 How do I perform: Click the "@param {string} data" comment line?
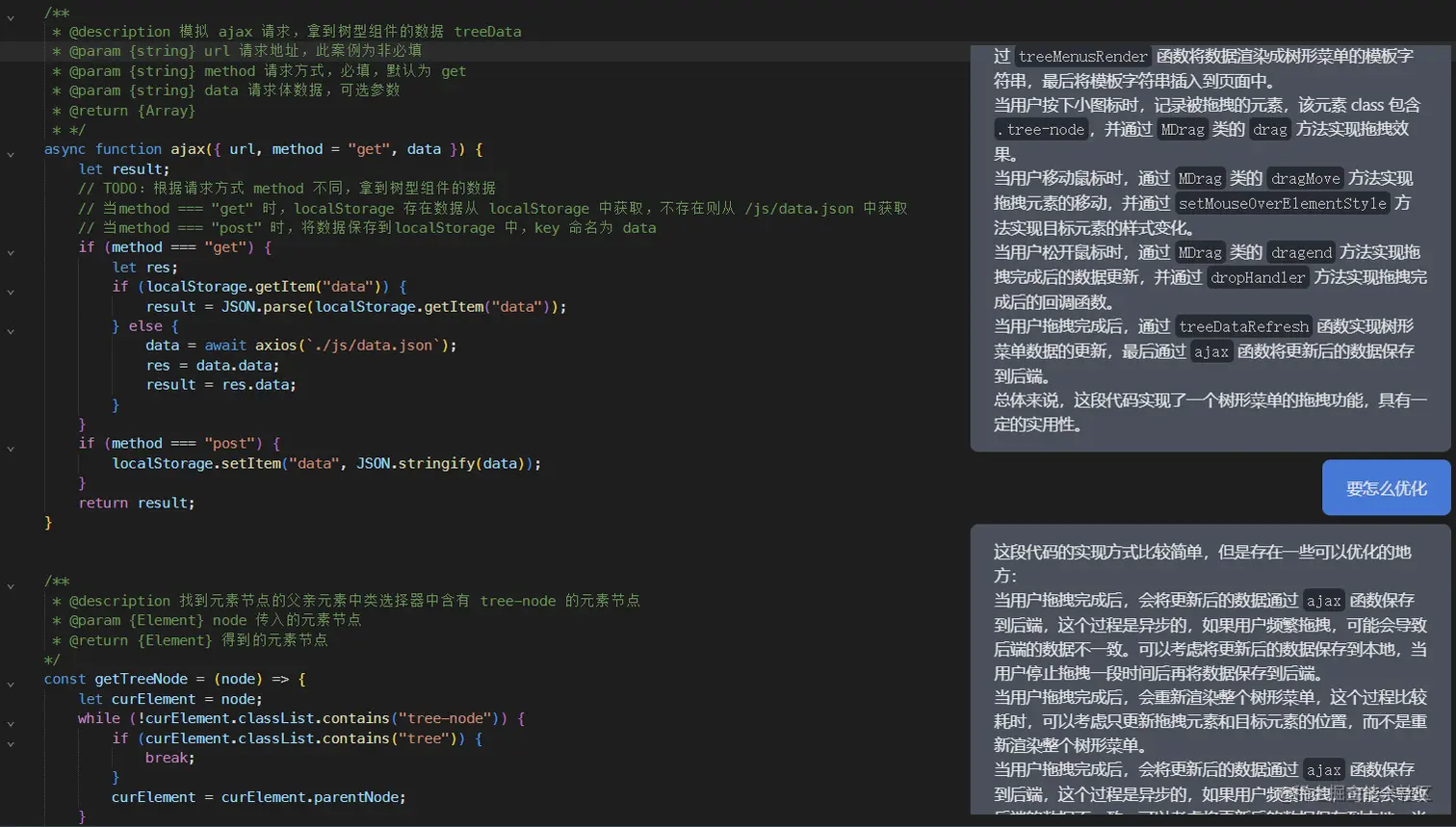coord(226,90)
